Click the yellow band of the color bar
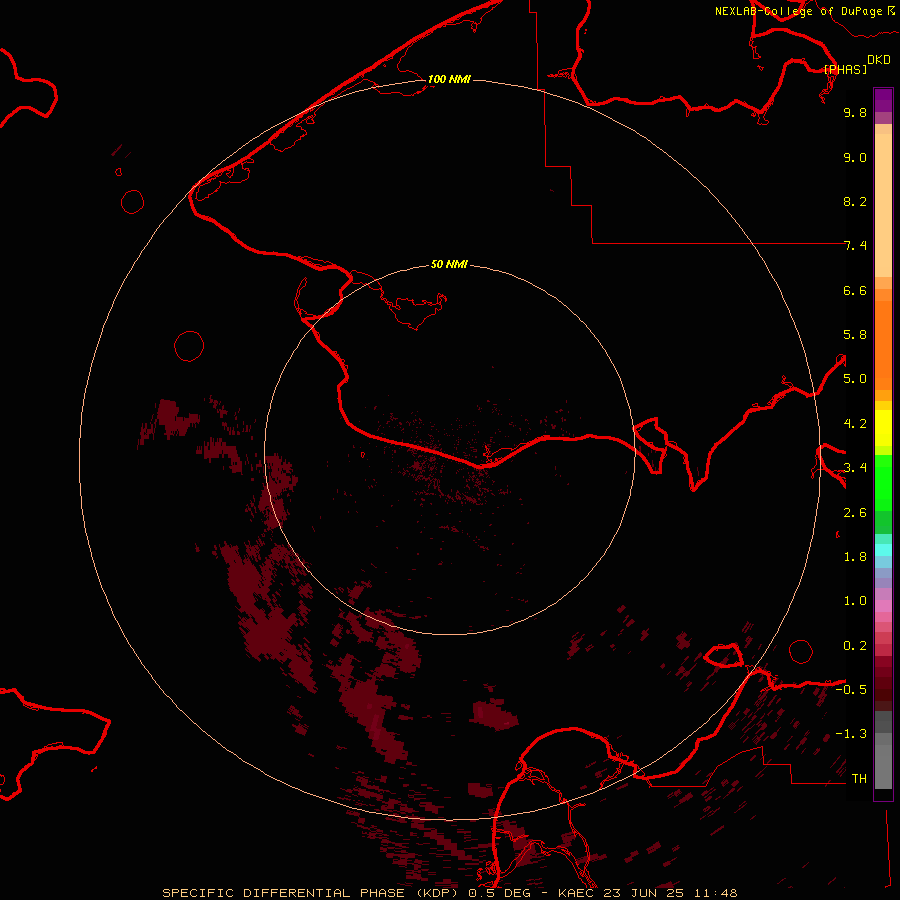The width and height of the screenshot is (900, 900). pyautogui.click(x=883, y=428)
